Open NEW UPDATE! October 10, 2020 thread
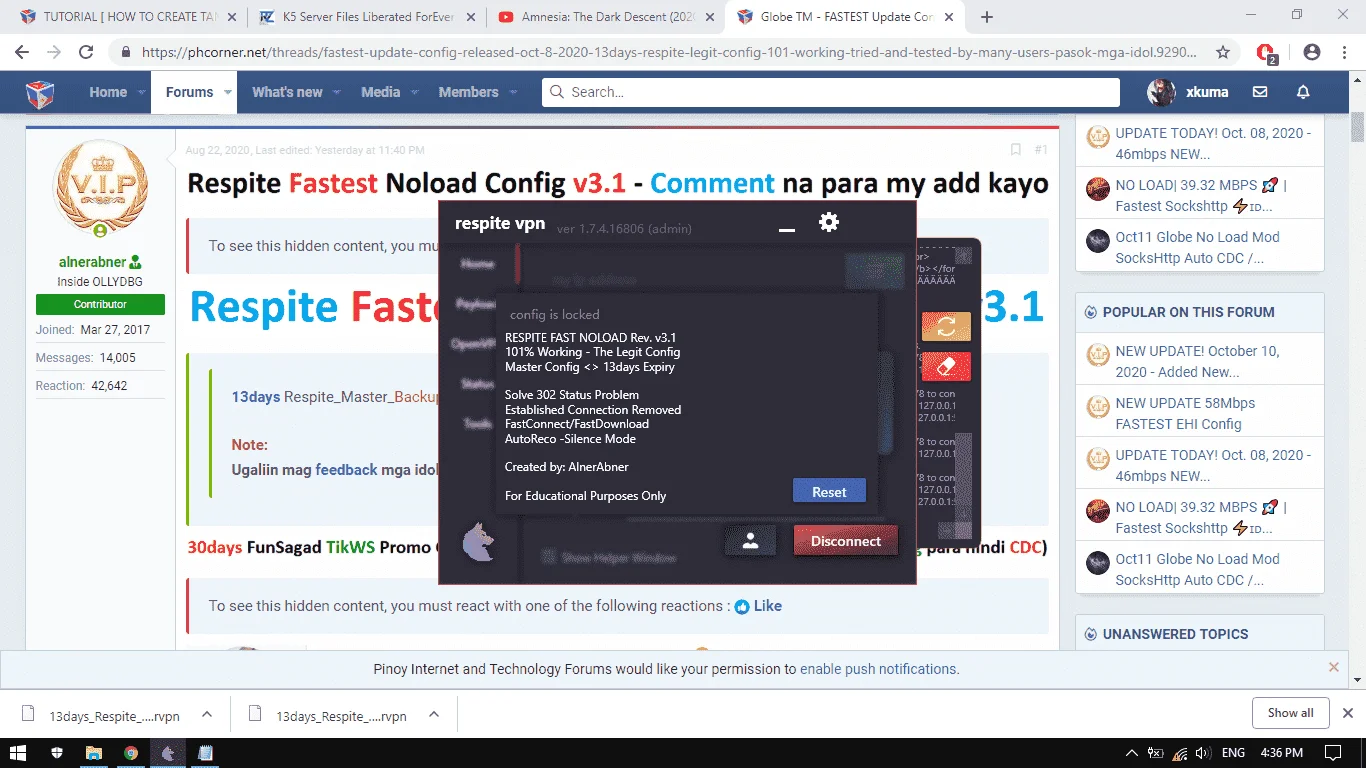This screenshot has height=768, width=1366. 1197,361
